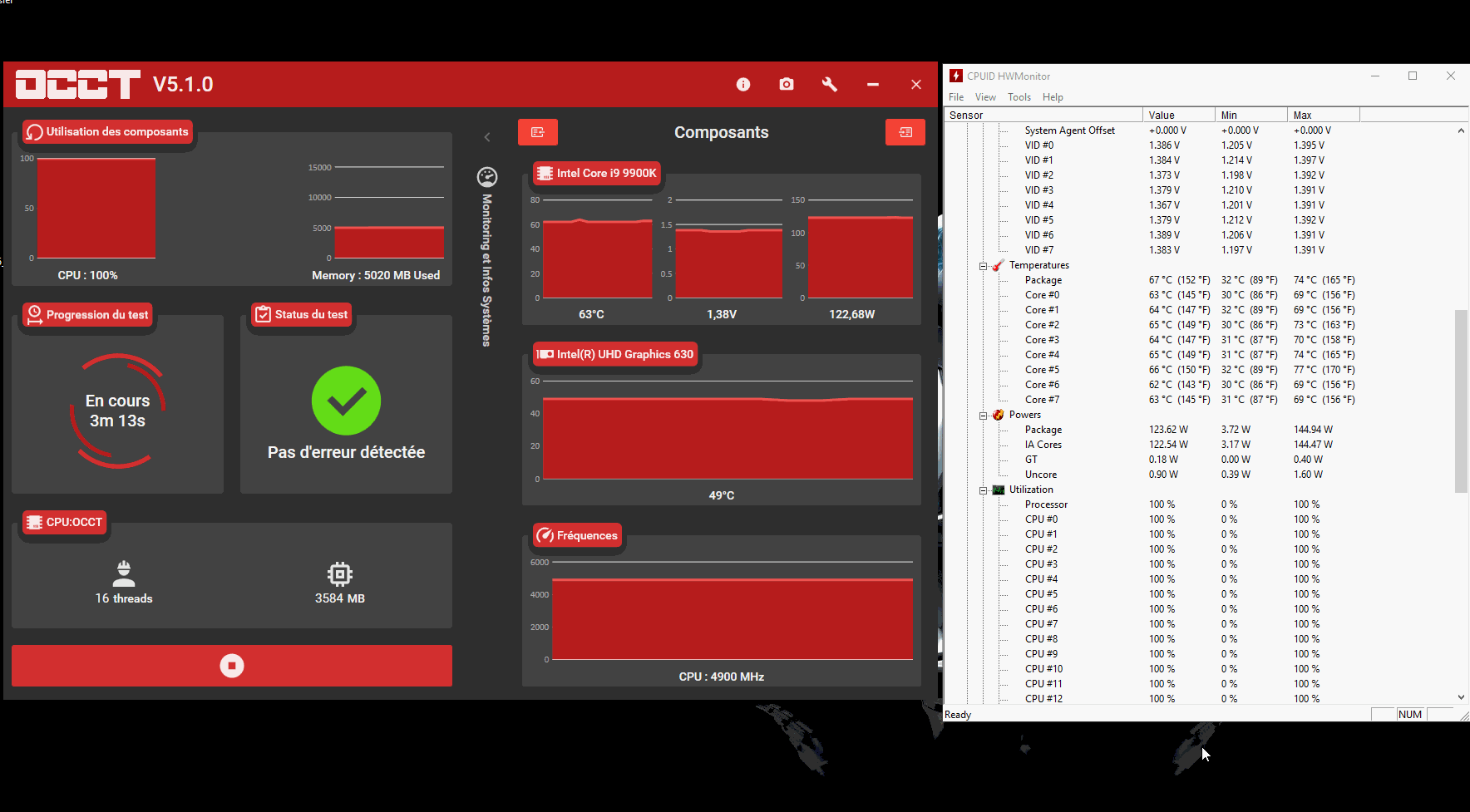
Task: Select the GT power row
Action: pos(1031,460)
